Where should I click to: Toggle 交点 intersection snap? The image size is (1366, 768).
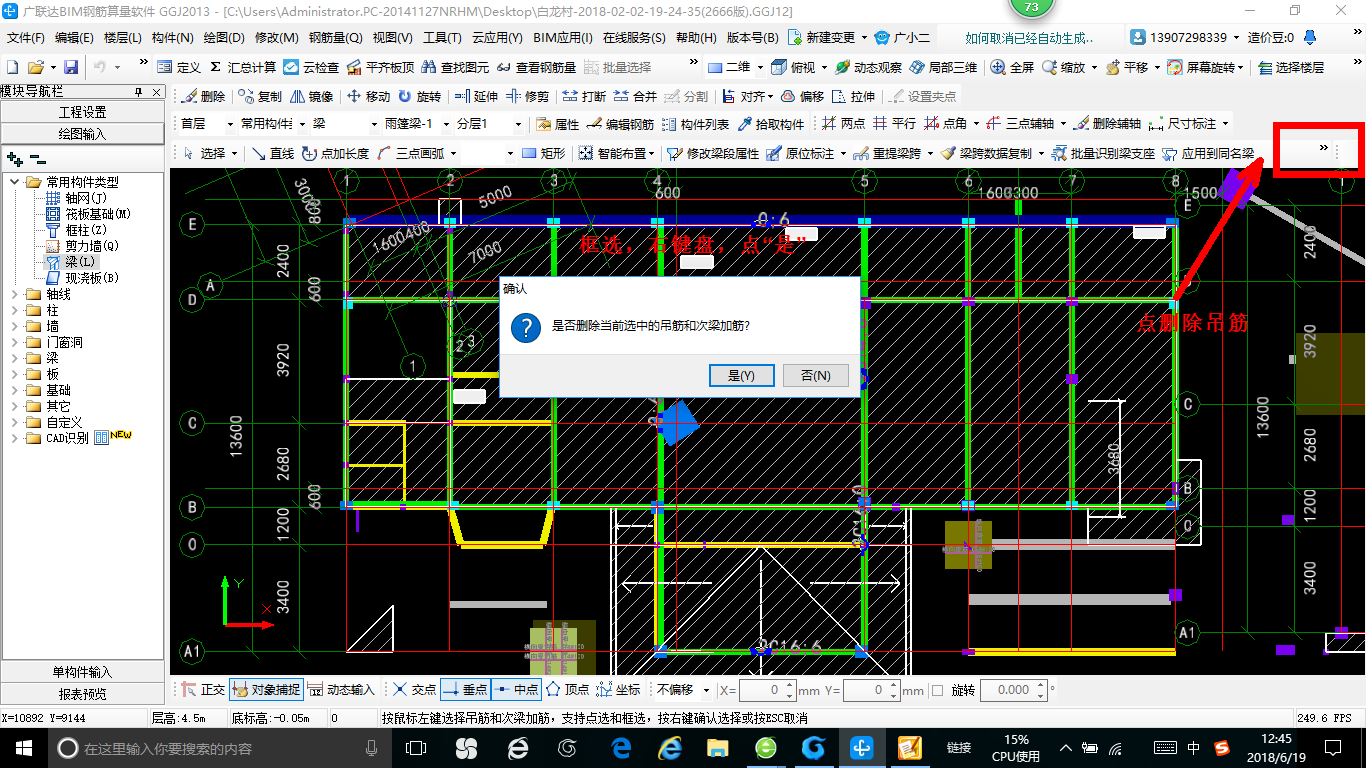414,689
